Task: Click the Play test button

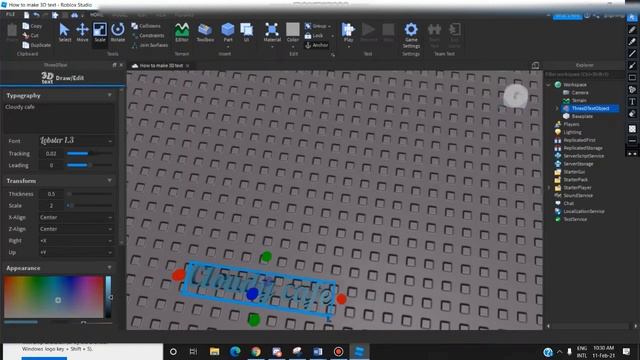Action: coord(348,32)
